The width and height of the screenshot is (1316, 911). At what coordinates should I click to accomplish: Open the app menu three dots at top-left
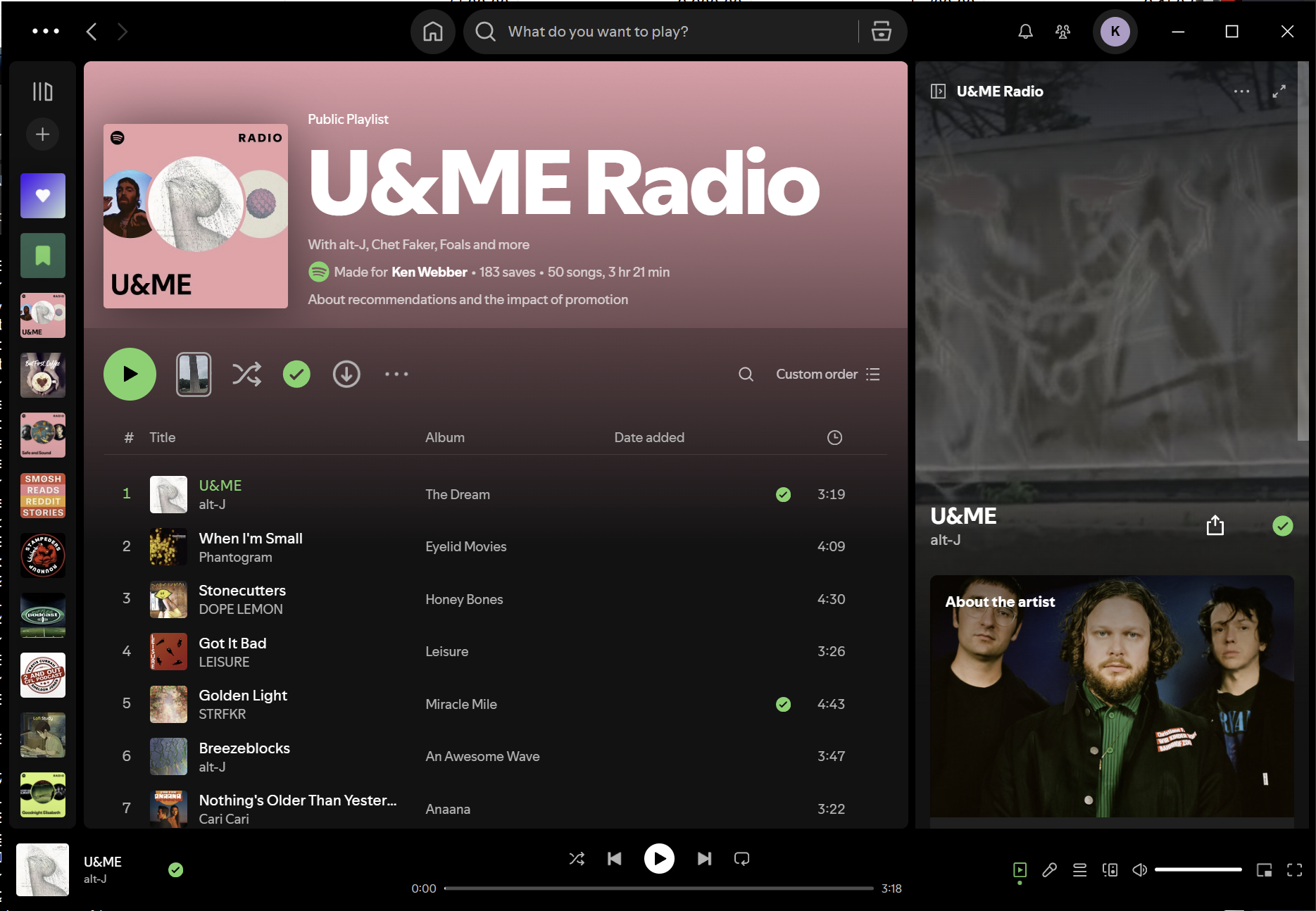coord(46,31)
